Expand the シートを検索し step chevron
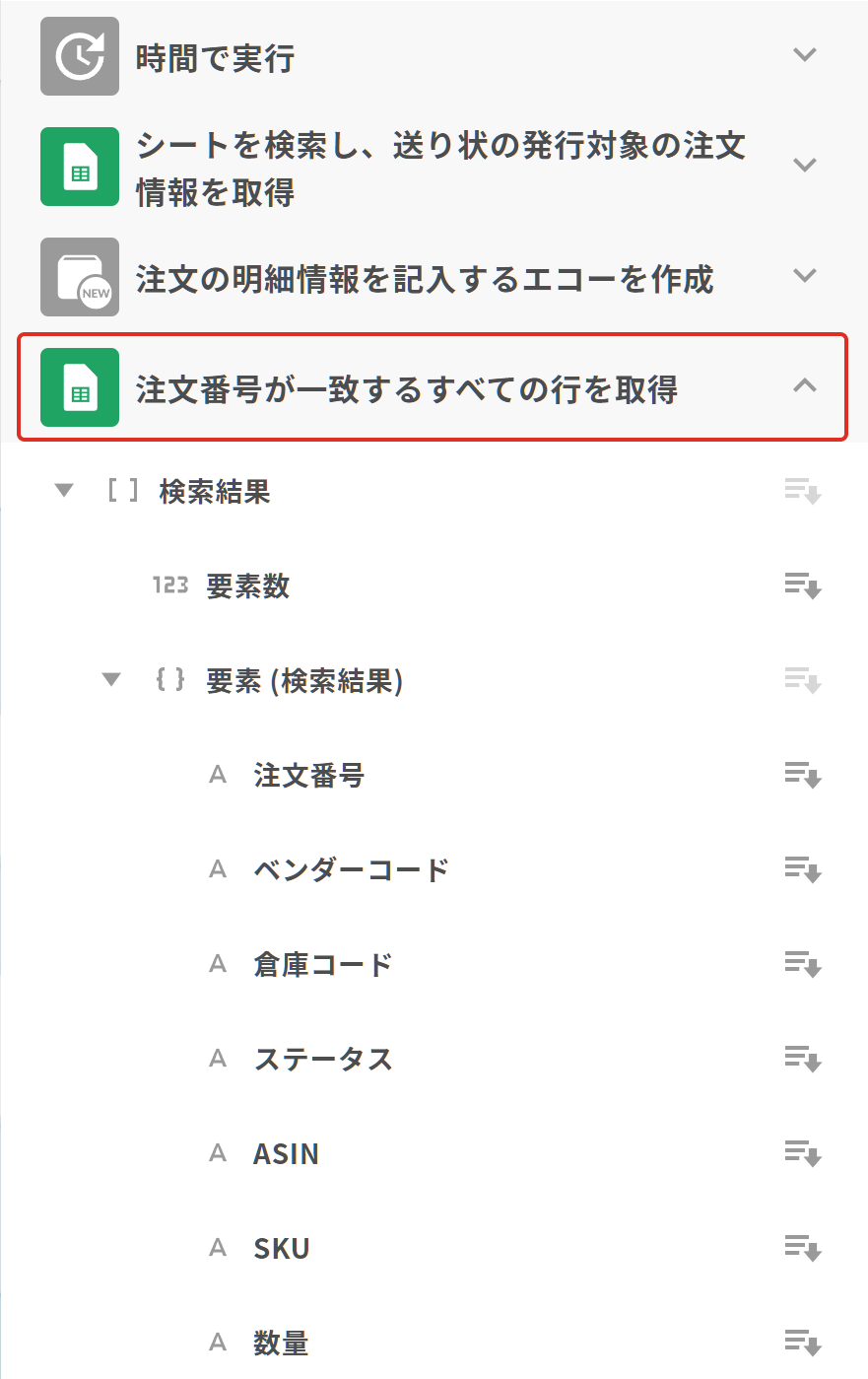 coord(805,166)
